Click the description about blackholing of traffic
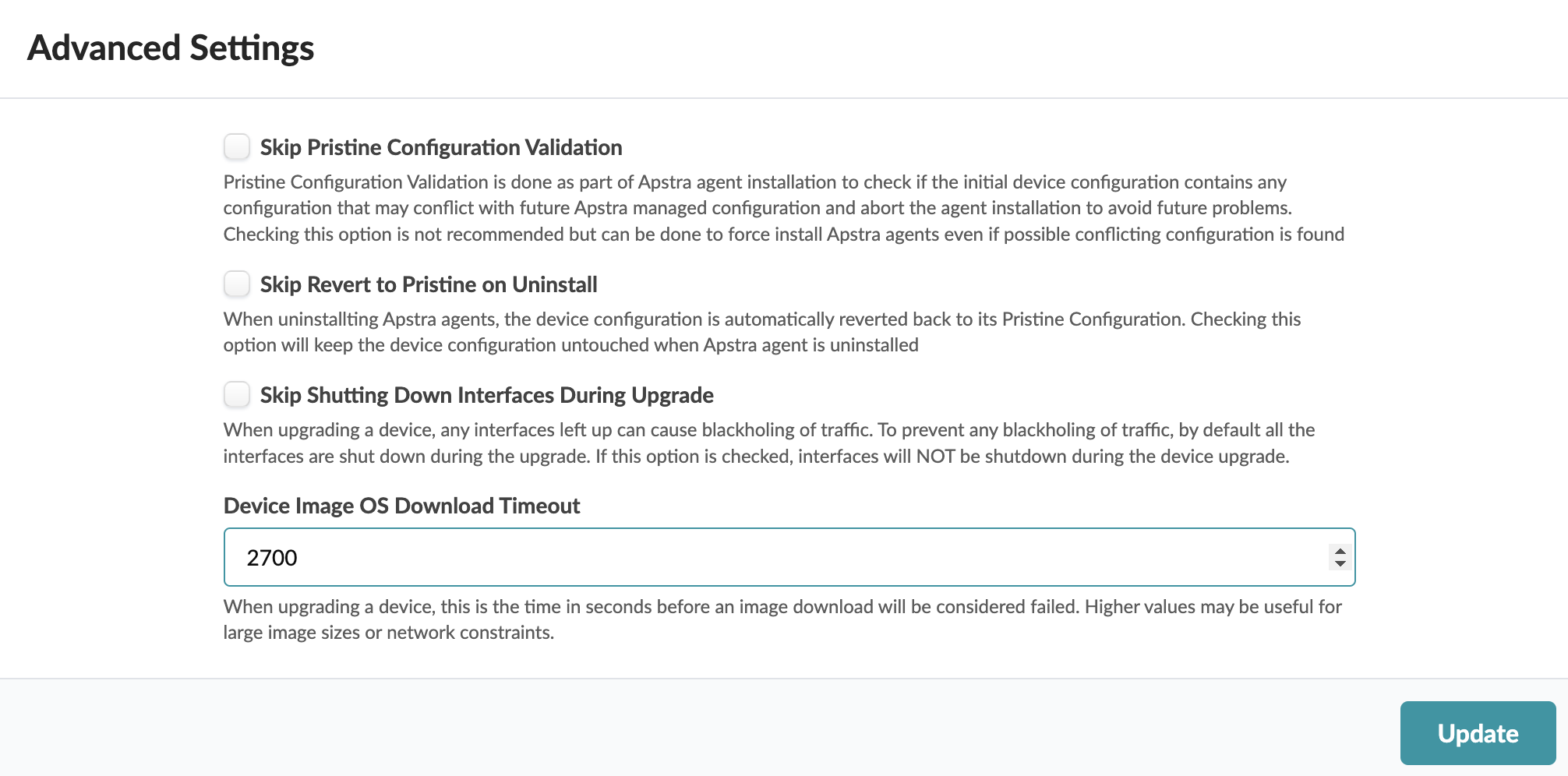Image resolution: width=1568 pixels, height=776 pixels. (768, 443)
